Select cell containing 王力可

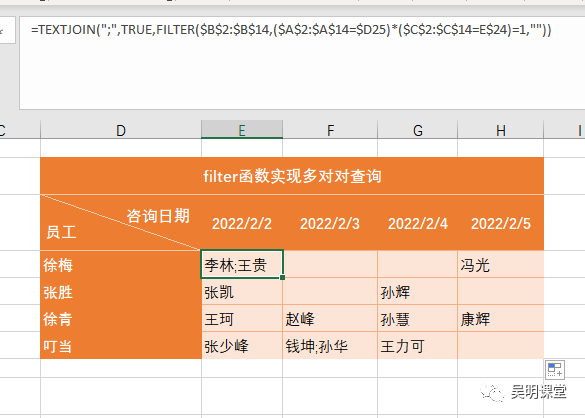(x=417, y=346)
